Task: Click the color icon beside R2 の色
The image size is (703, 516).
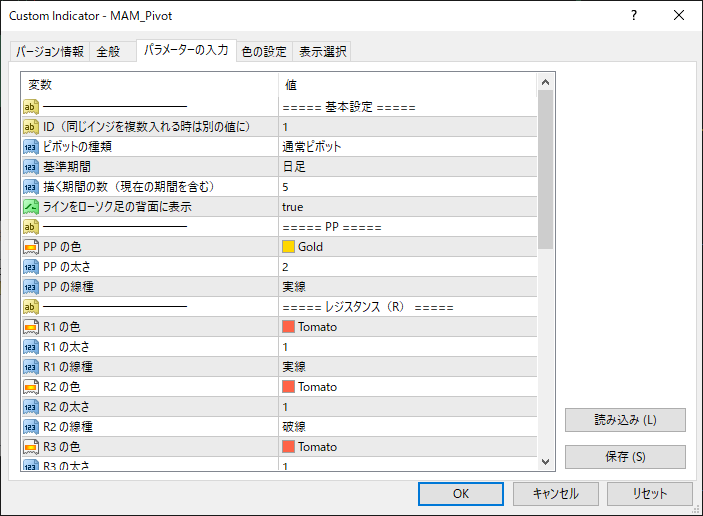Action: coord(31,386)
